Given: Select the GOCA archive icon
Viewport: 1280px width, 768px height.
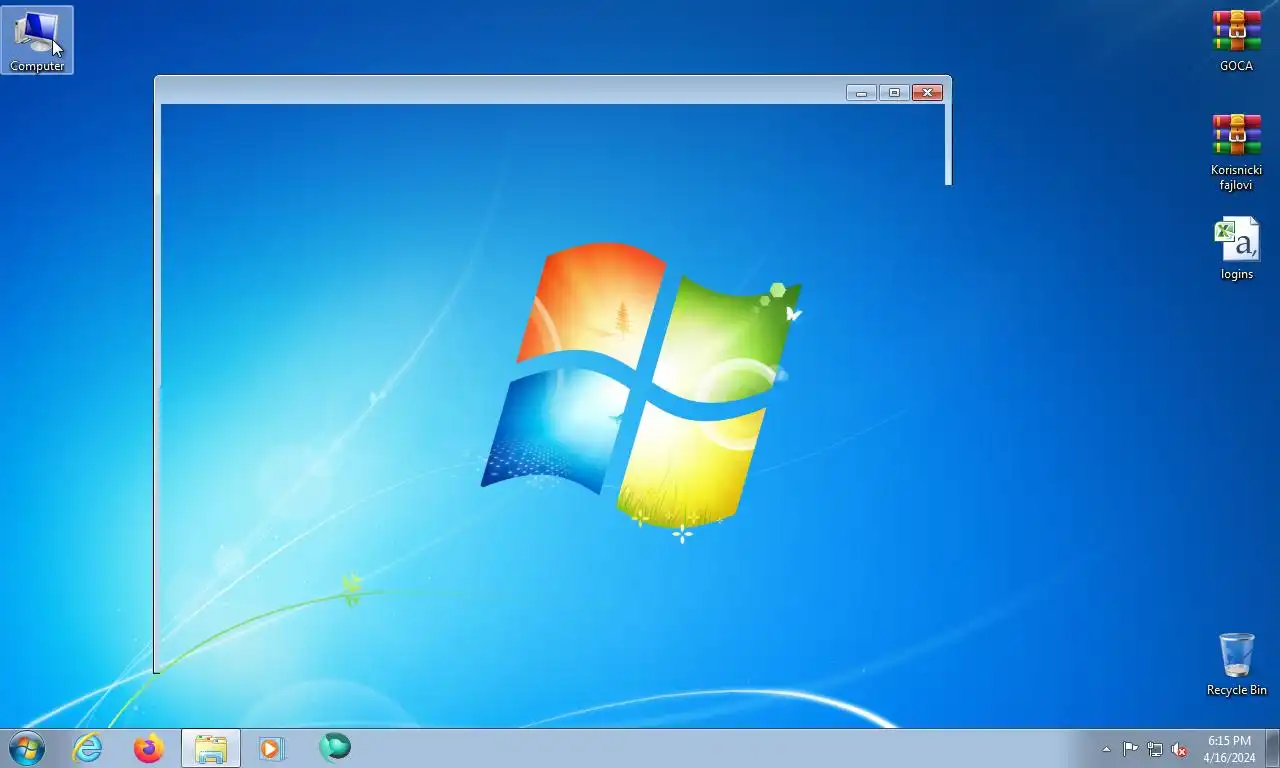Looking at the screenshot, I should point(1236,41).
